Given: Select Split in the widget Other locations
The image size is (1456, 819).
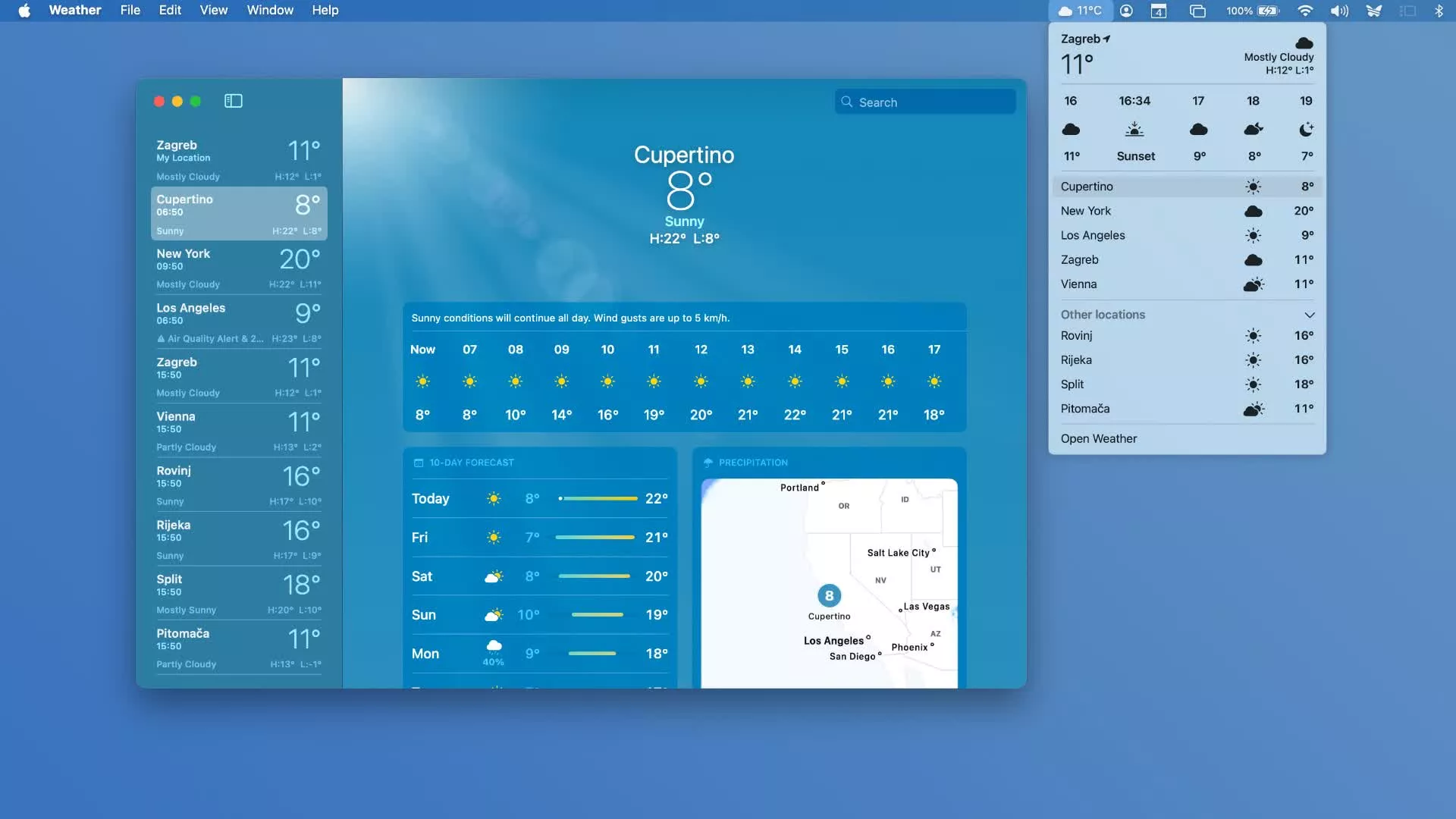Looking at the screenshot, I should [1187, 384].
